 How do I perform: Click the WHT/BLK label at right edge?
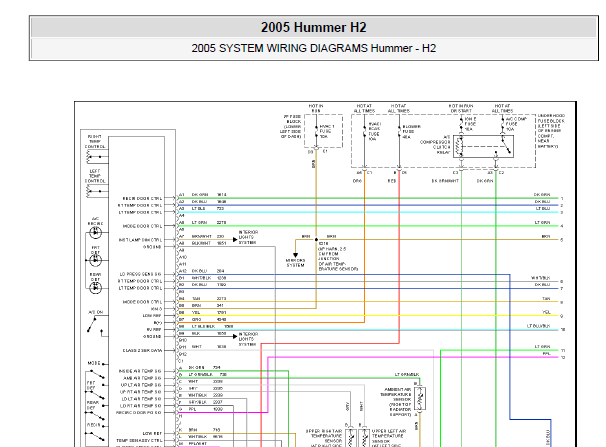[x=541, y=278]
